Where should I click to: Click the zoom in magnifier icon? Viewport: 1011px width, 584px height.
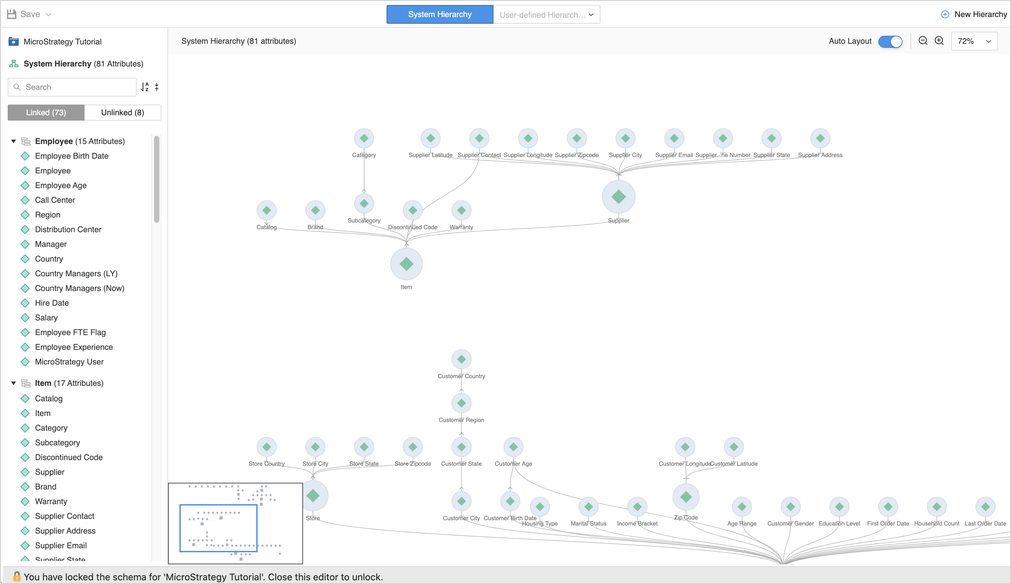point(939,41)
